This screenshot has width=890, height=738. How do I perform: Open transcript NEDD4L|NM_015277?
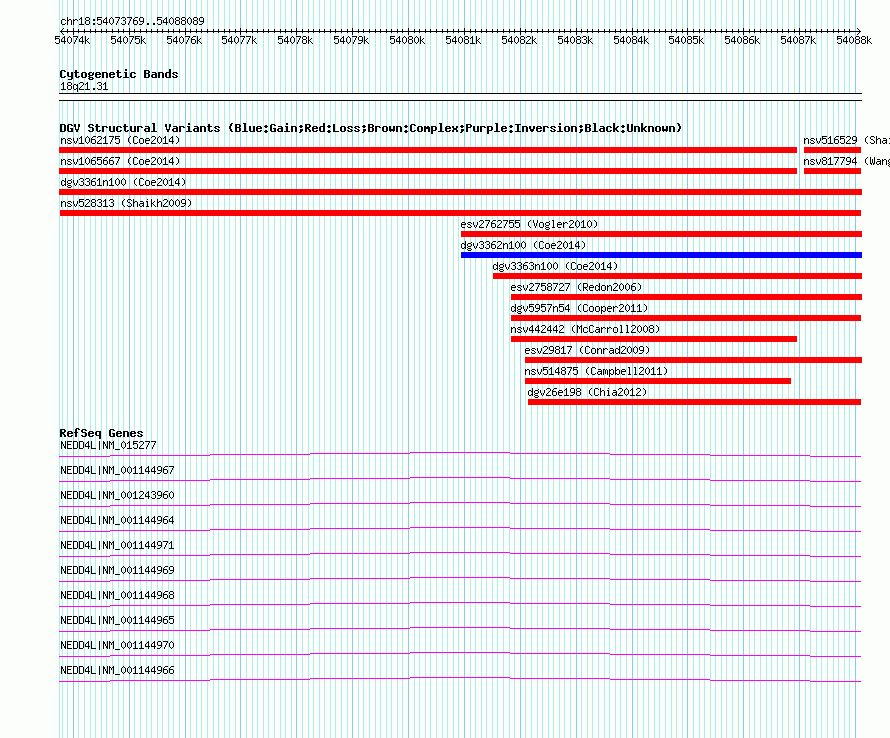pyautogui.click(x=108, y=446)
